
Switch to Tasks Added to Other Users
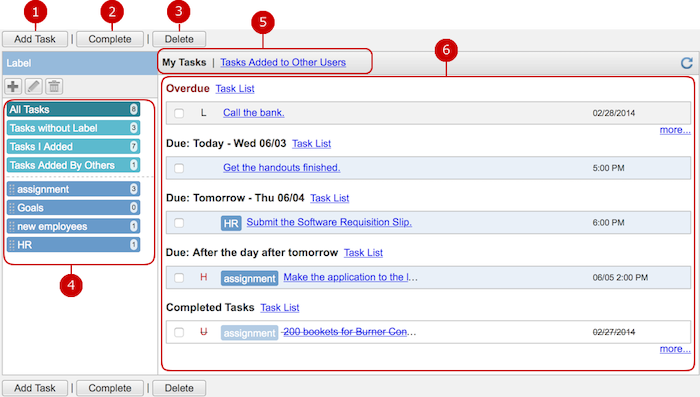[283, 63]
